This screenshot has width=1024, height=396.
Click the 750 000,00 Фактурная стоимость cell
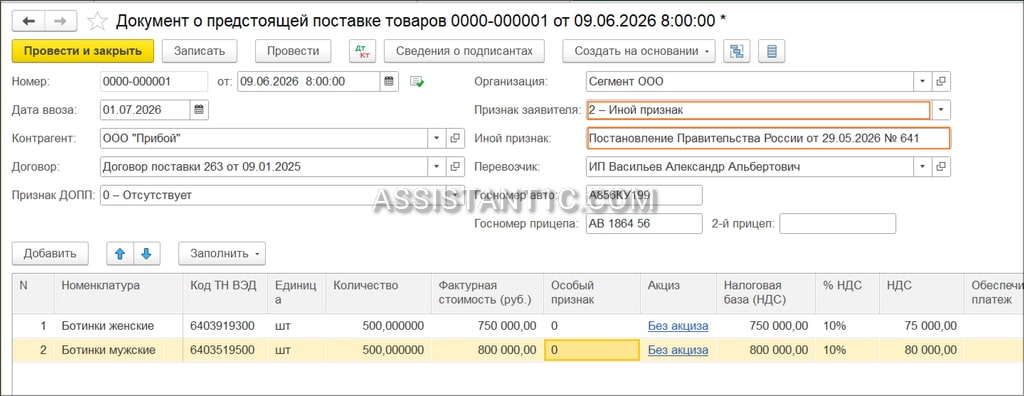coord(487,325)
